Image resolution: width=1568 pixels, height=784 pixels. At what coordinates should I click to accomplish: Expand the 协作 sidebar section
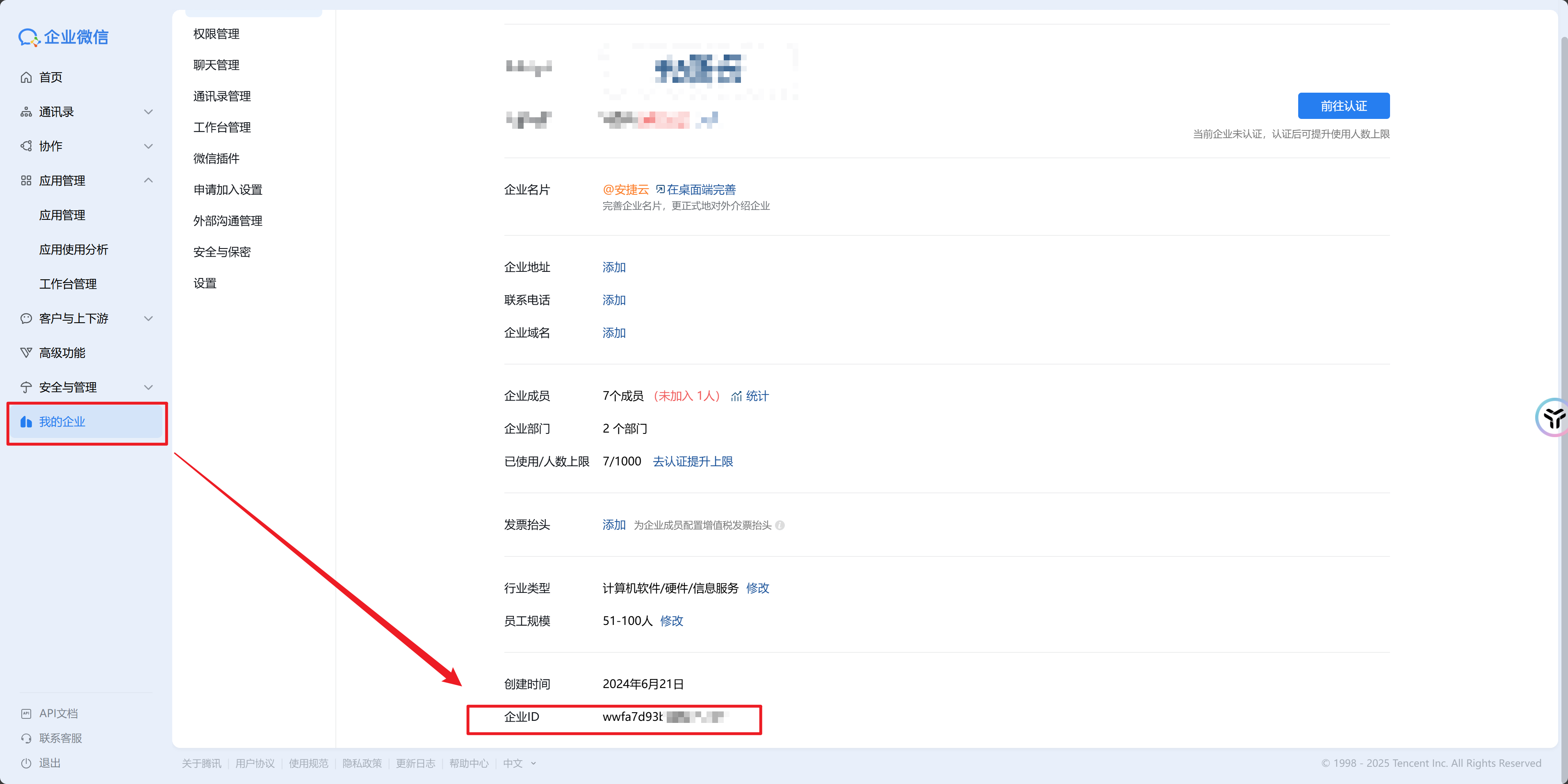click(148, 146)
